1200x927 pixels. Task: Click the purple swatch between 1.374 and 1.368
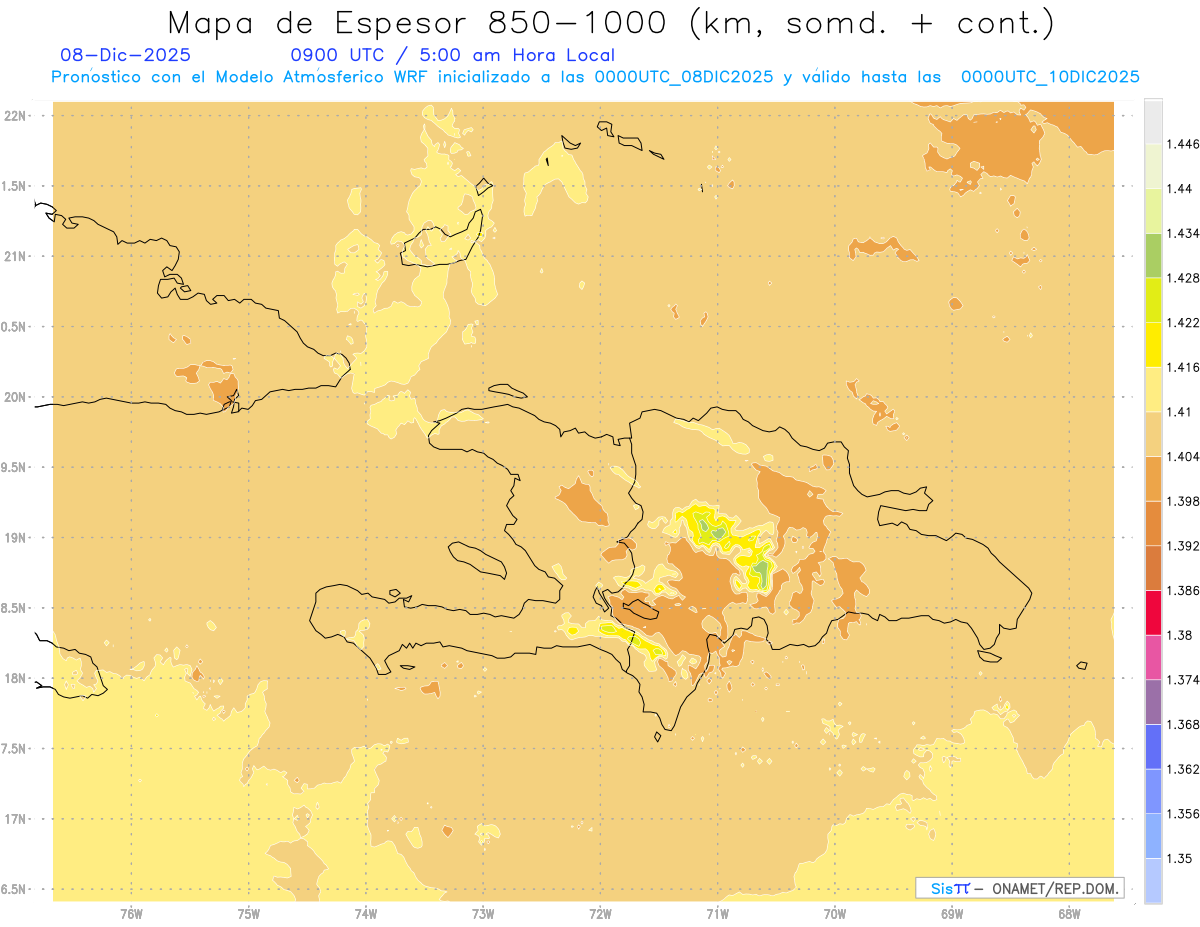[x=1153, y=702]
